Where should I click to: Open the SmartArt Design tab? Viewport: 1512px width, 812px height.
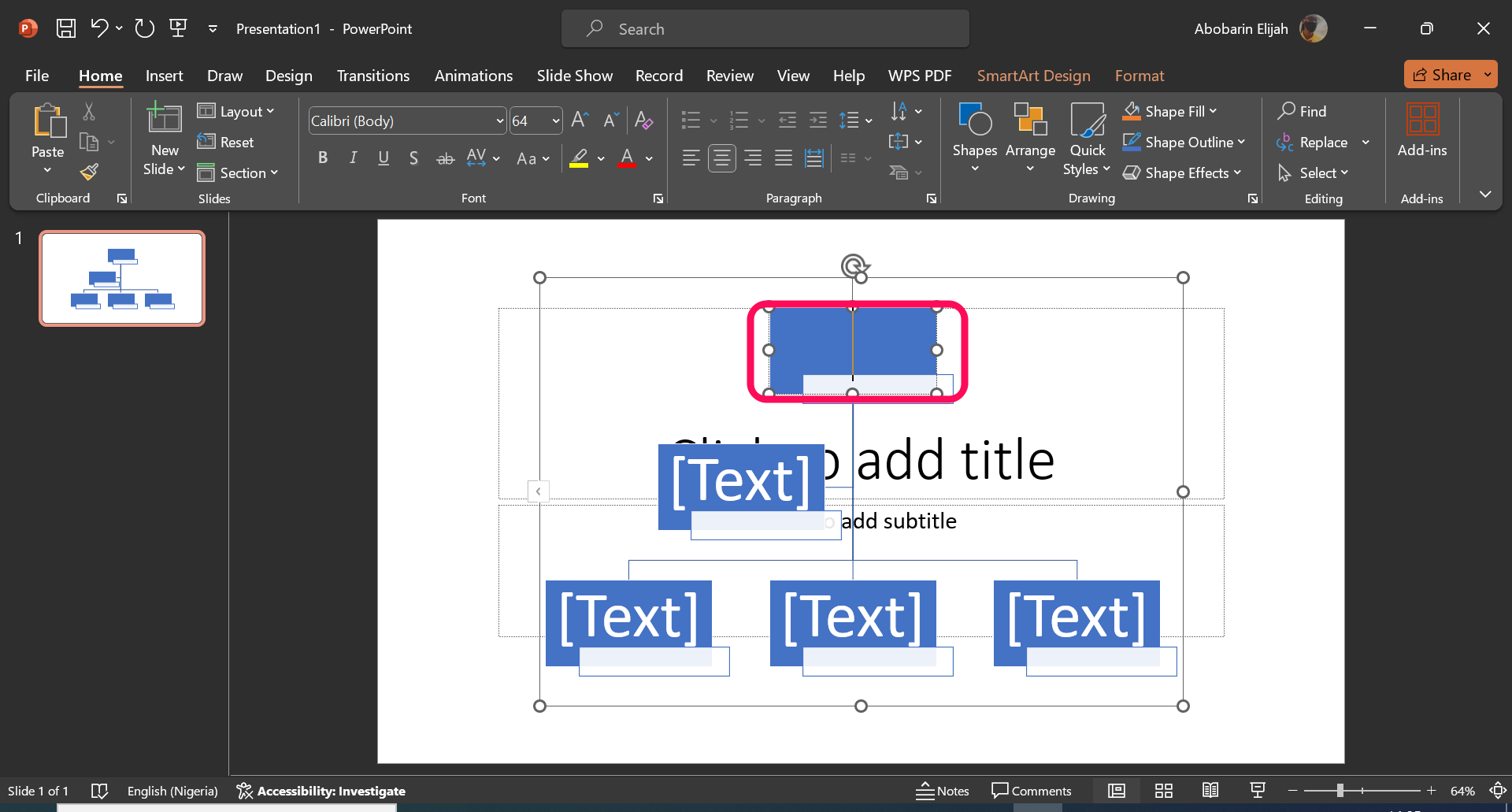(1033, 76)
